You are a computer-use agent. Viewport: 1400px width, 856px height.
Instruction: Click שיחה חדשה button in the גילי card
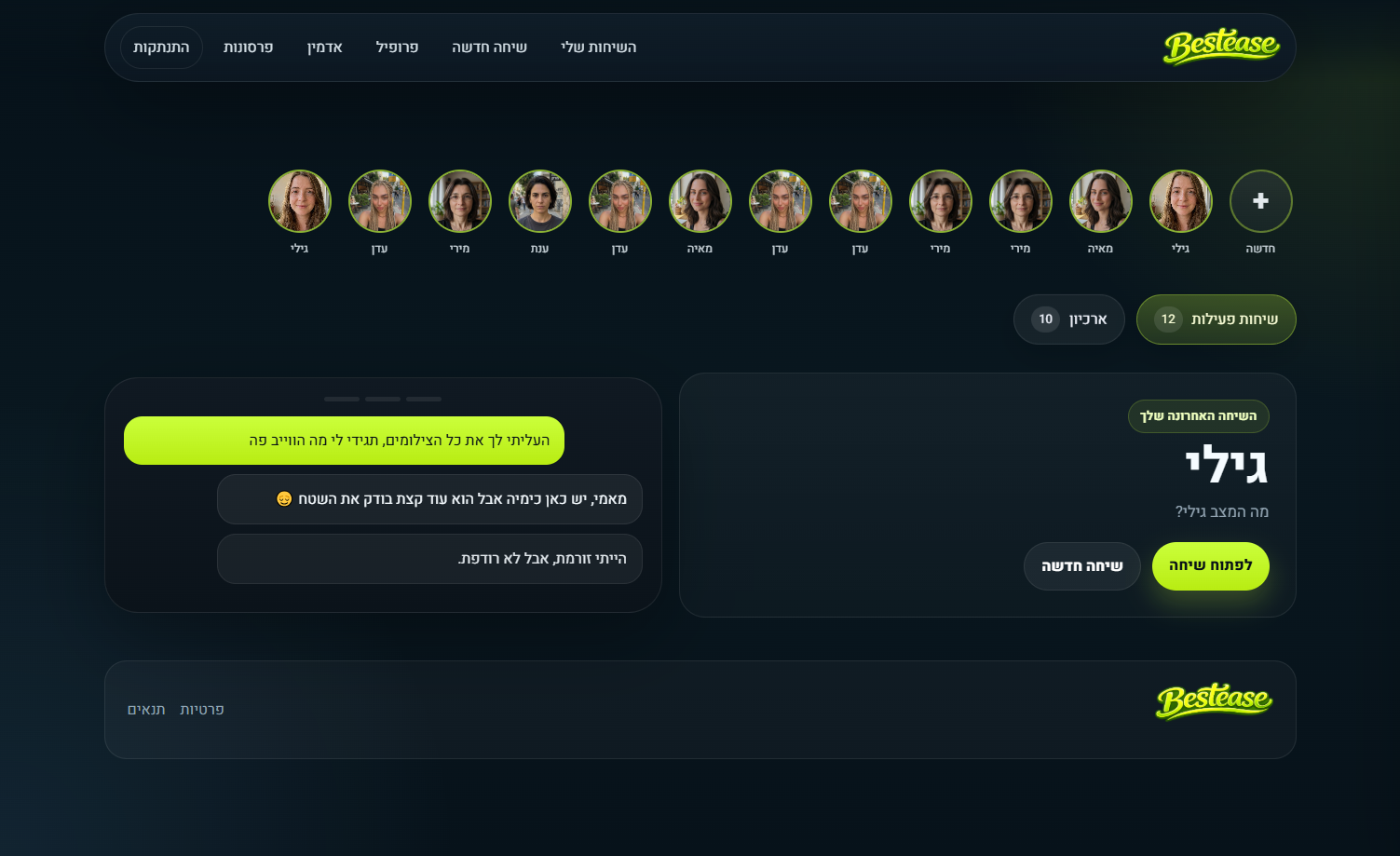(x=1081, y=566)
